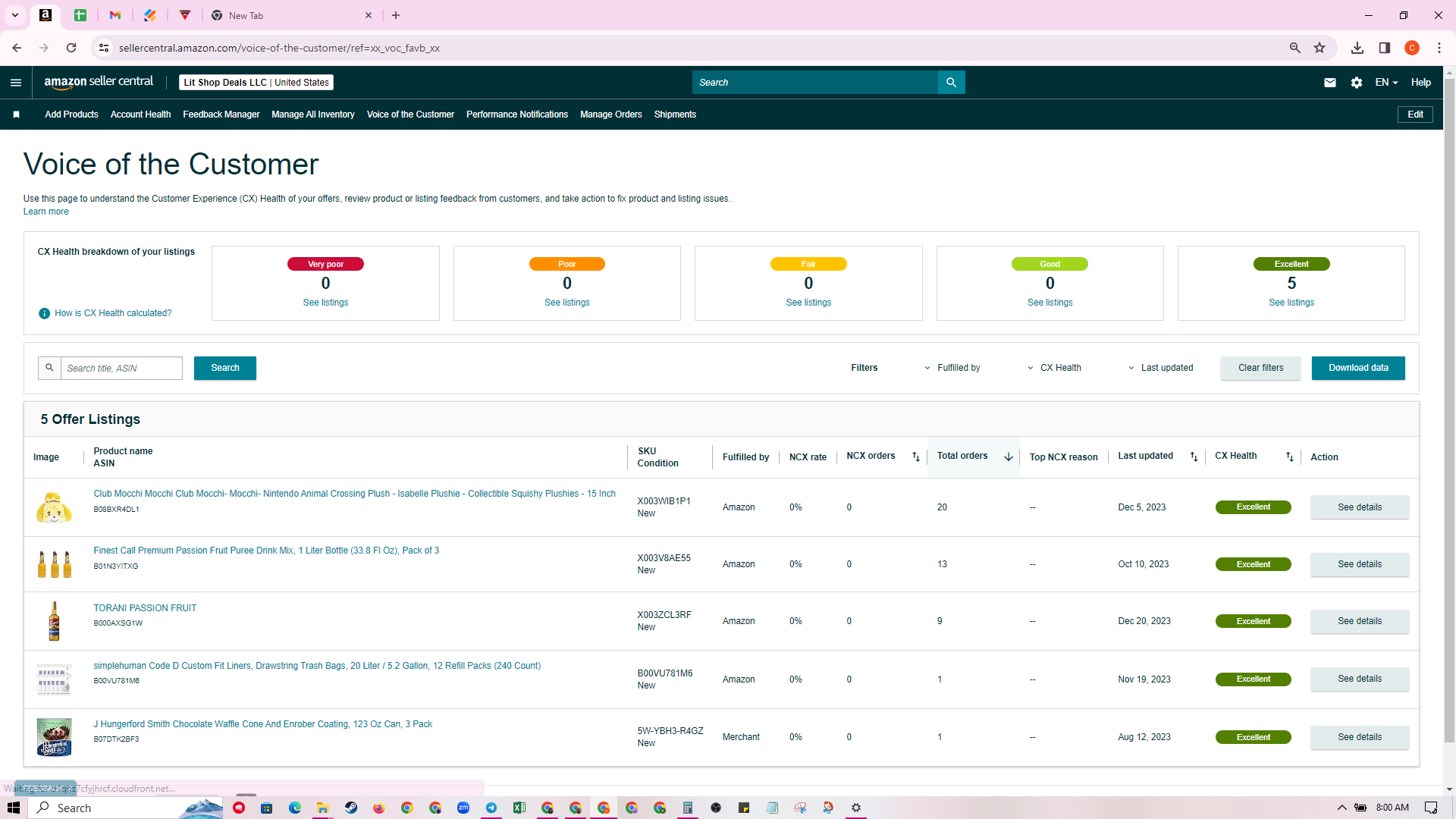Open Manage All Inventory navigation item

pyautogui.click(x=313, y=115)
